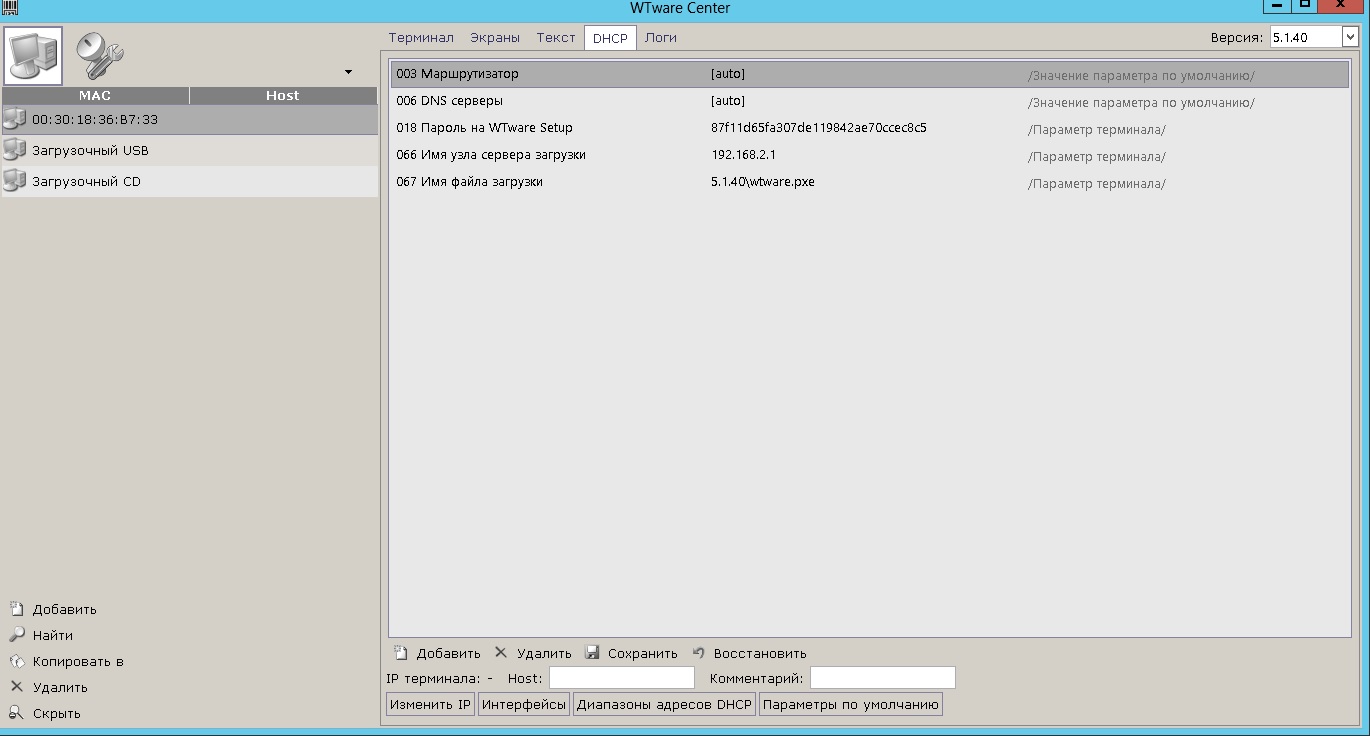
Task: Click the Параметры по умолчанию button
Action: [x=850, y=705]
